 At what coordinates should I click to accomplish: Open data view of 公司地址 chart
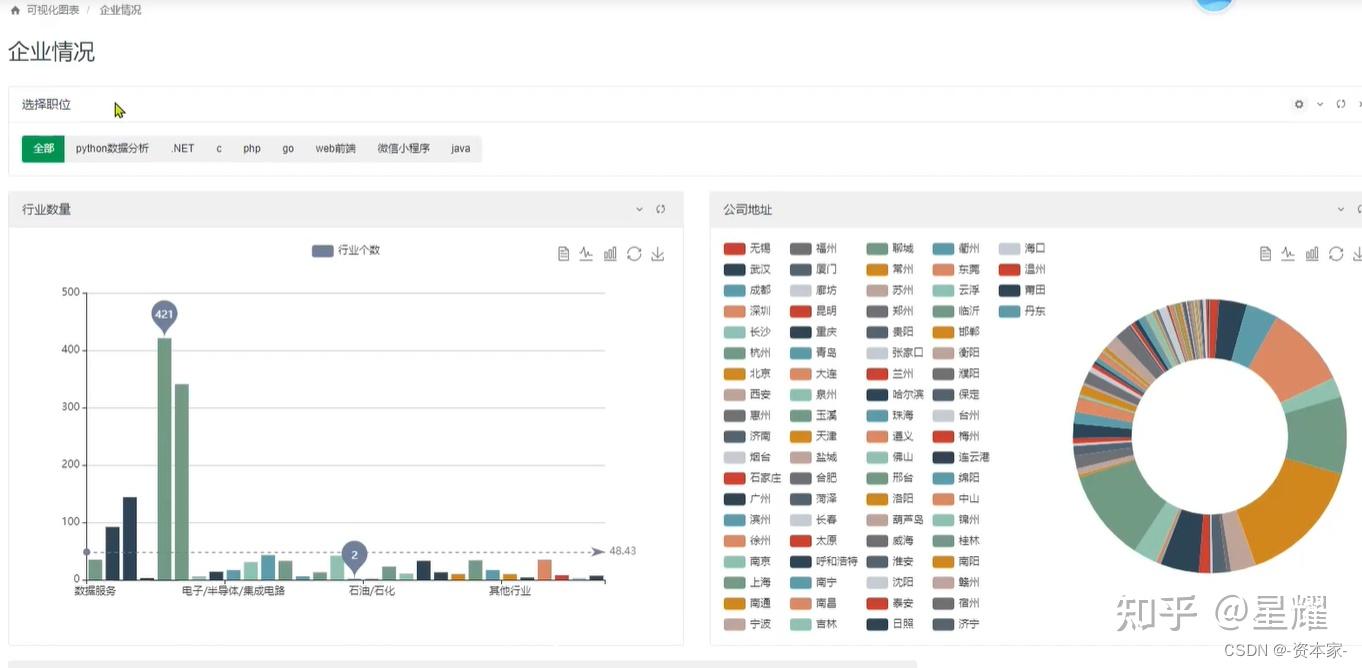click(1265, 254)
